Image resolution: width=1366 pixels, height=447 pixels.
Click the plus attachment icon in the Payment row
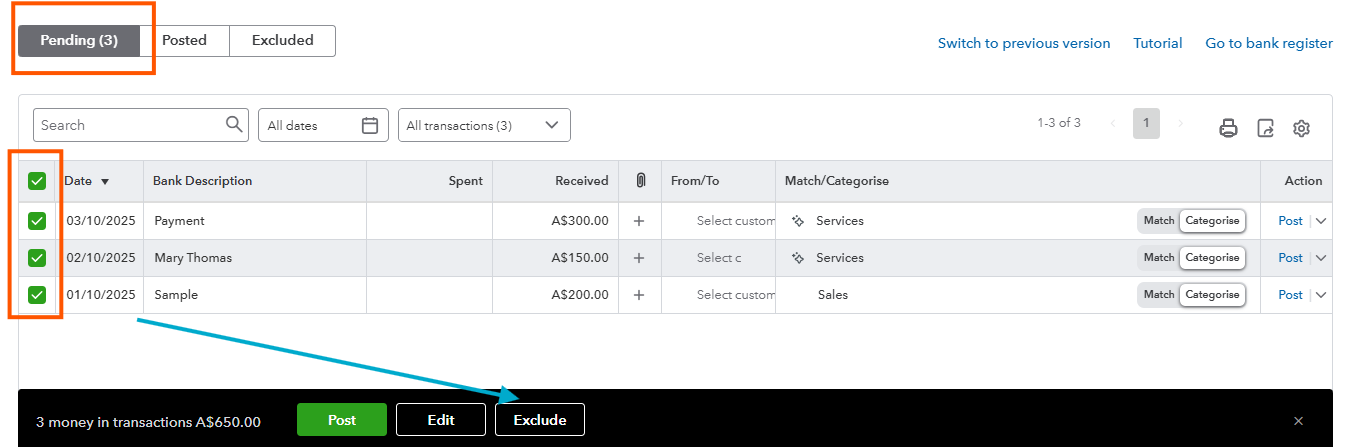(639, 221)
